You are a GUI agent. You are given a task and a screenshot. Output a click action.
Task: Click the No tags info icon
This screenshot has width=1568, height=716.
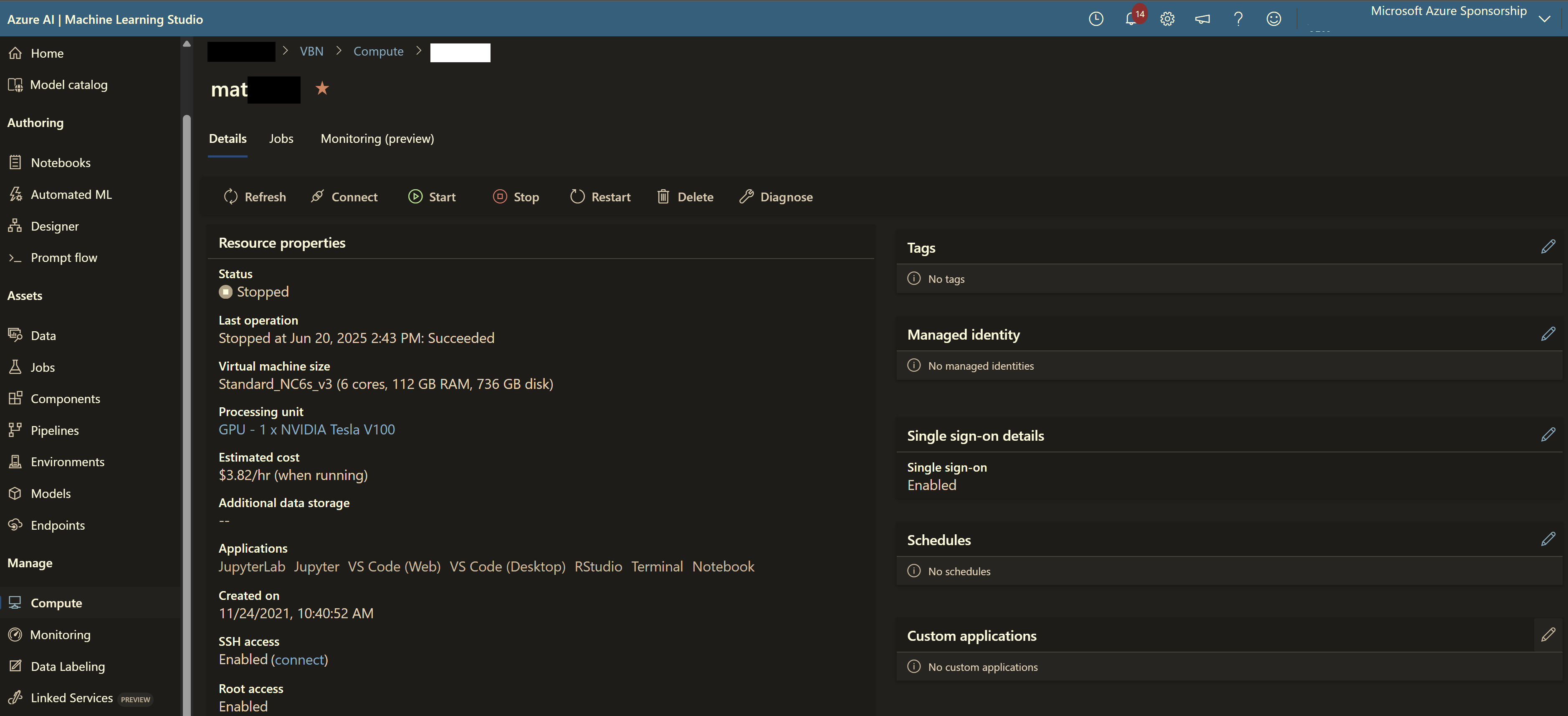tap(914, 278)
